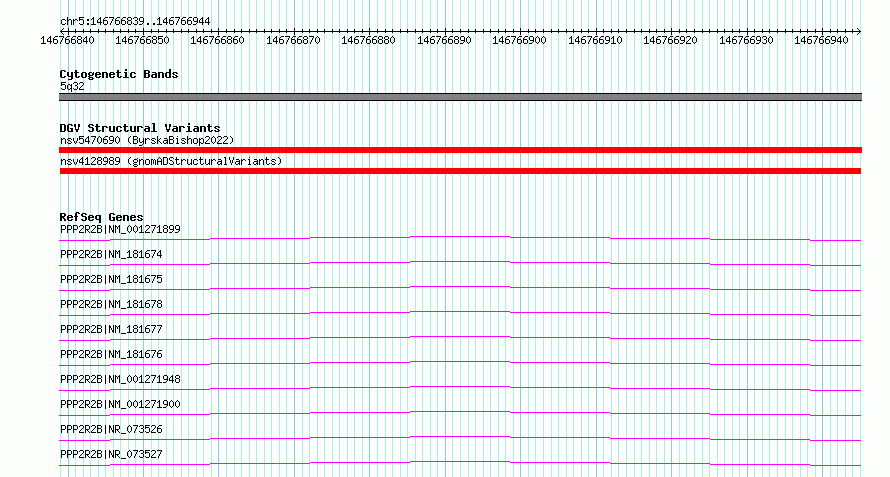Viewport: 890px width, 477px height.
Task: Open transcript PPP2R2B|NR_073526
Action: point(111,429)
